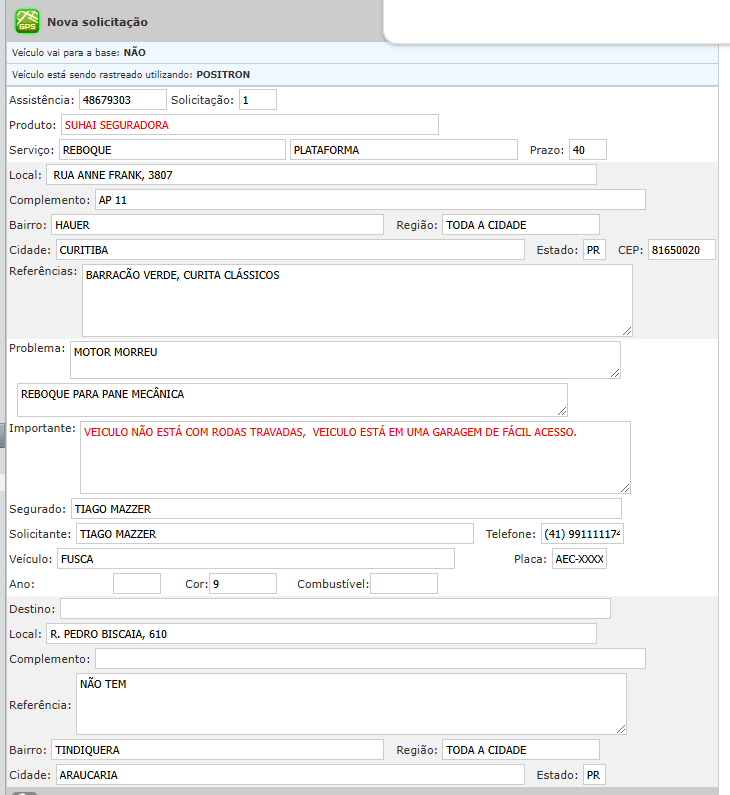Click inside the Referências text area
This screenshot has height=795, width=730.
click(x=356, y=300)
